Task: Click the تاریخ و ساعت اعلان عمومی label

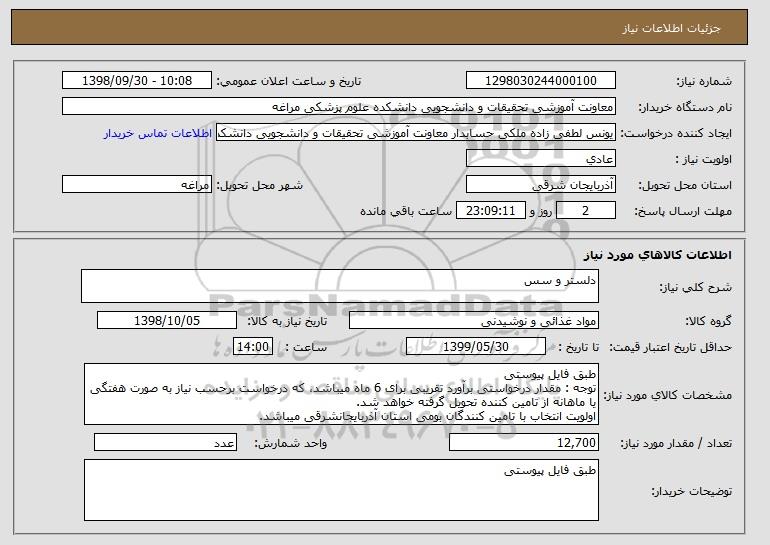Action: click(289, 82)
